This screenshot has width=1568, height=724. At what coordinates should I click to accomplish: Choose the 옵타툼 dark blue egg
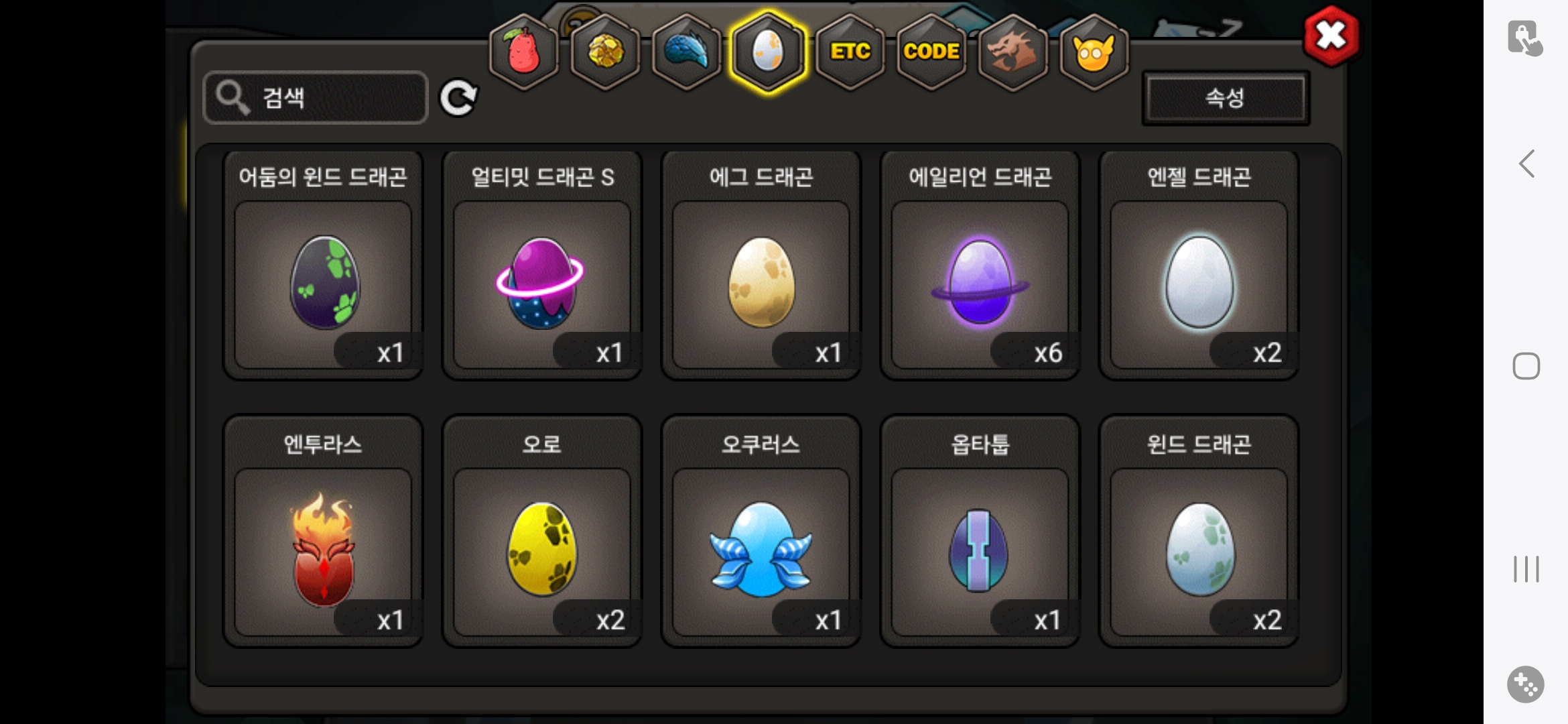980,531
